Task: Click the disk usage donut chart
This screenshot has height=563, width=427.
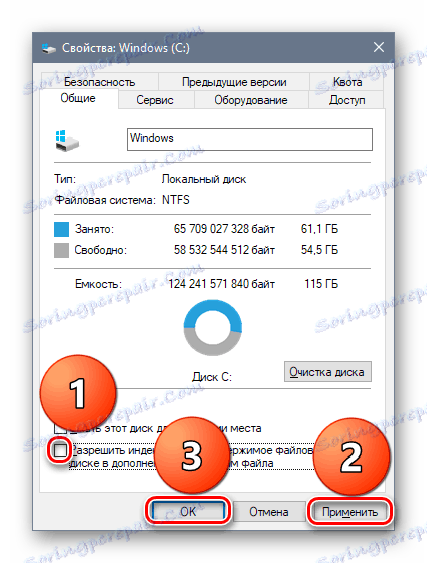Action: pyautogui.click(x=213, y=327)
